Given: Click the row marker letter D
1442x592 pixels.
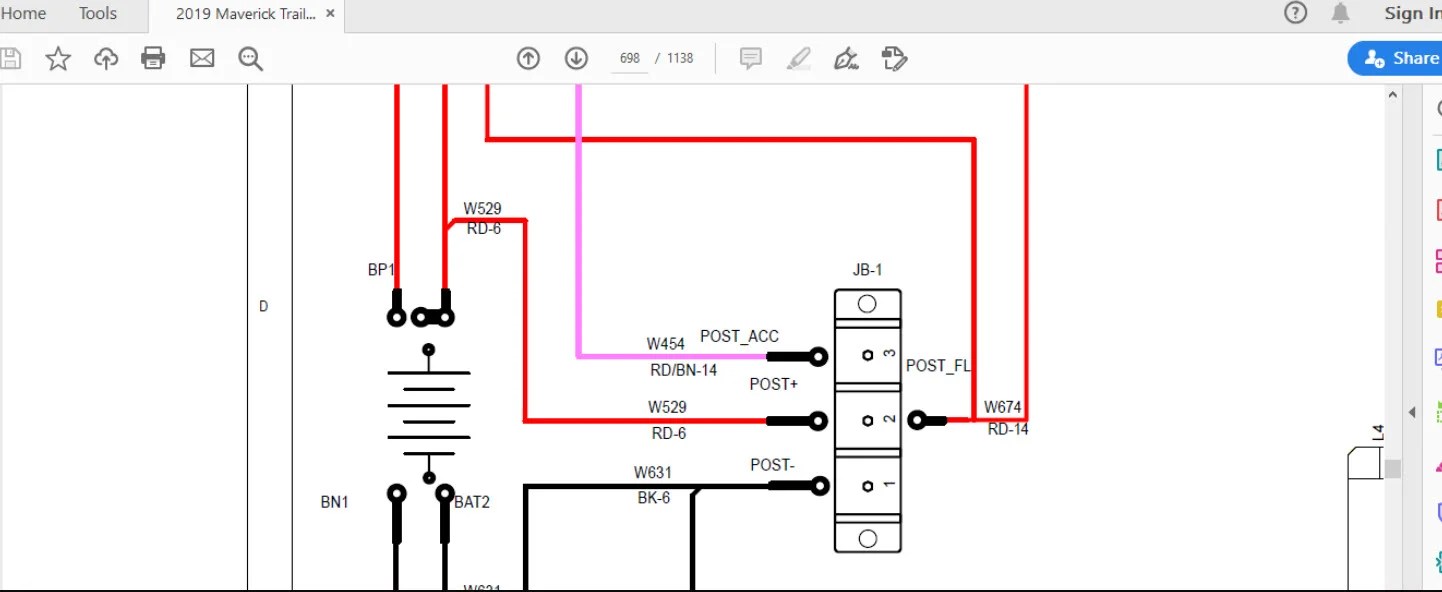Looking at the screenshot, I should pos(263,307).
